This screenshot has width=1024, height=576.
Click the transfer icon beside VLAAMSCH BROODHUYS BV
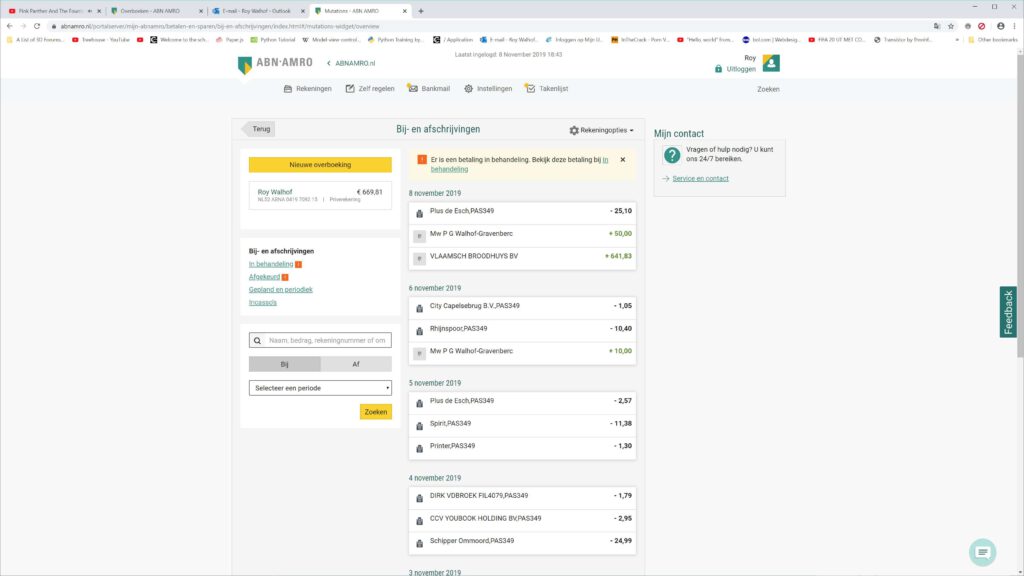pyautogui.click(x=420, y=257)
